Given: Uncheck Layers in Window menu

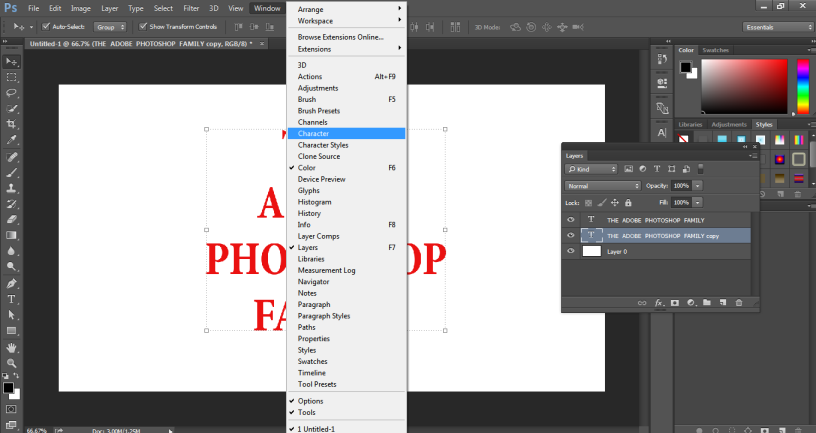Looking at the screenshot, I should [347, 248].
